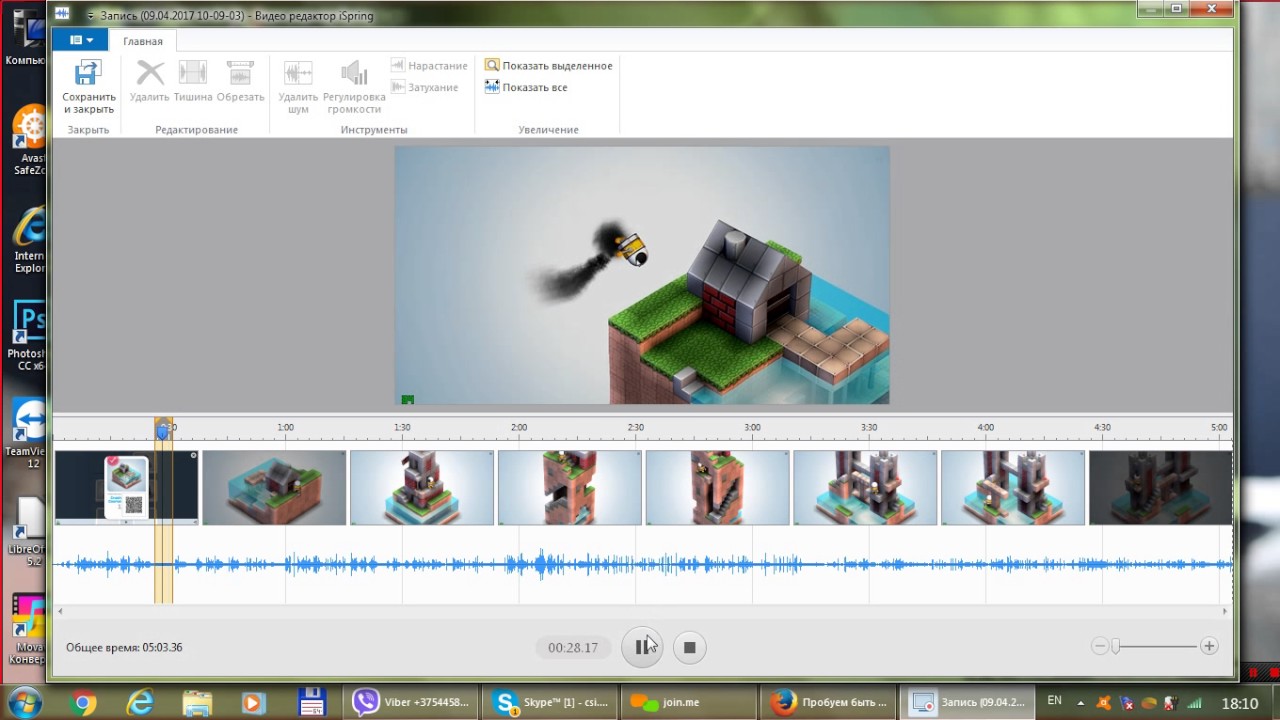Viewport: 1280px width, 720px height.
Task: Open the Internet Explorer desktop shortcut
Action: coord(28,240)
